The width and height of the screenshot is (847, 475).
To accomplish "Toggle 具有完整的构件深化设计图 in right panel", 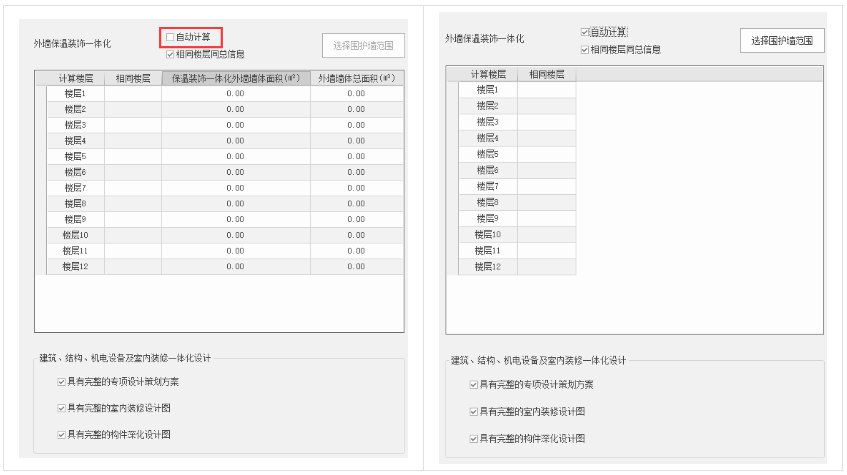I will click(474, 439).
